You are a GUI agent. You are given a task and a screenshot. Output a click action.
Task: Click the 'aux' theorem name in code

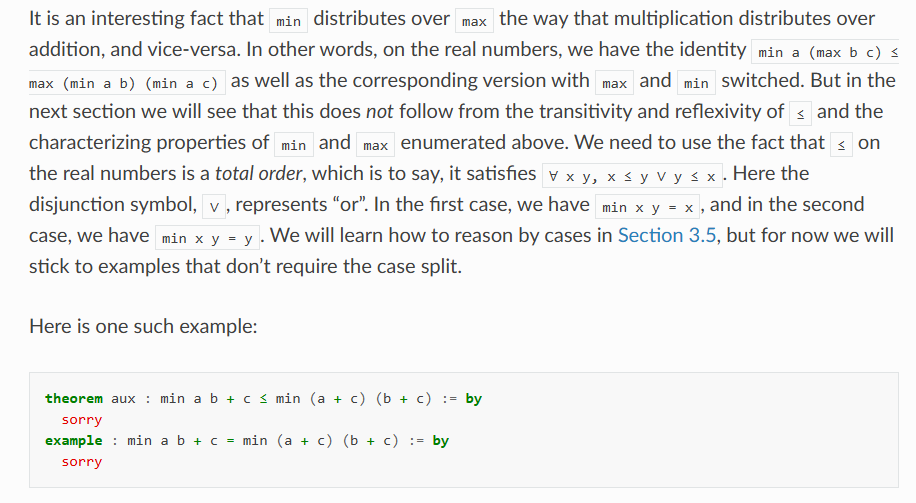(123, 398)
